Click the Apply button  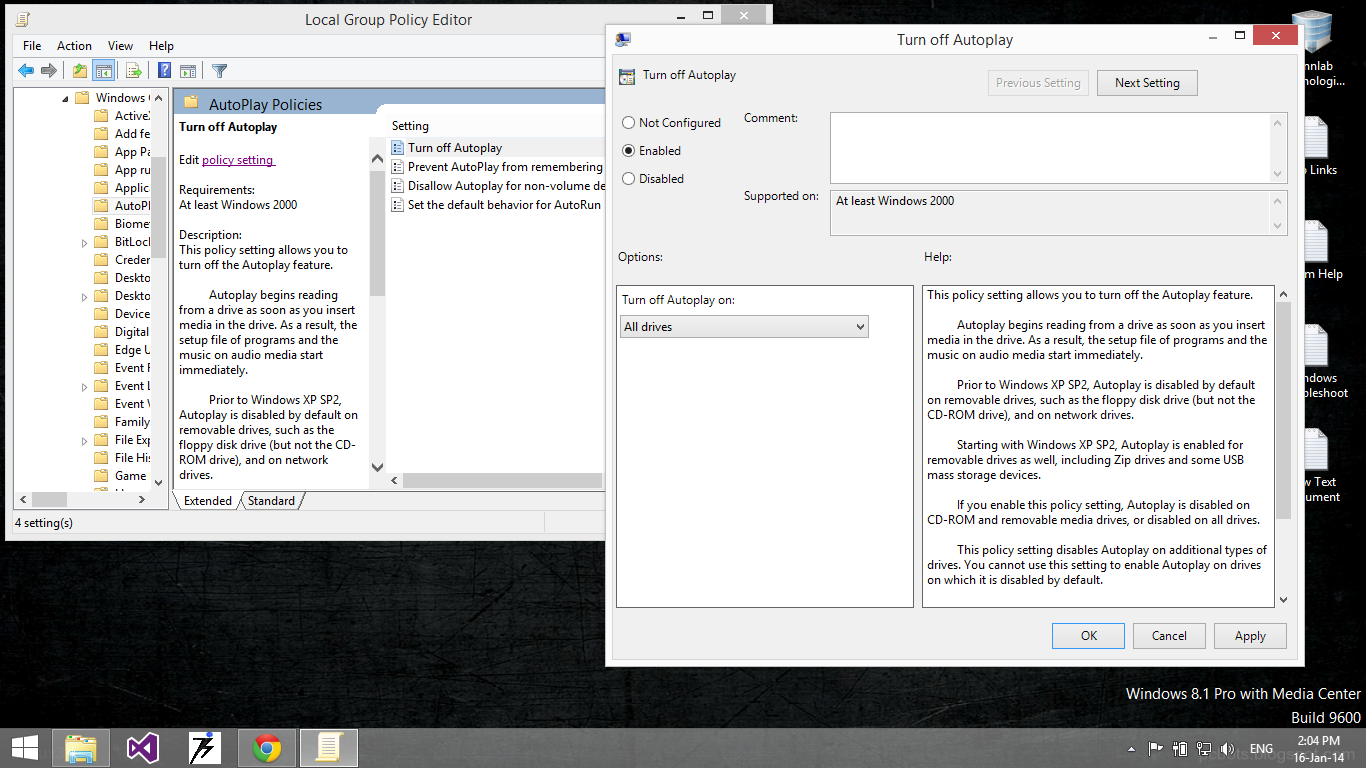(x=1250, y=636)
